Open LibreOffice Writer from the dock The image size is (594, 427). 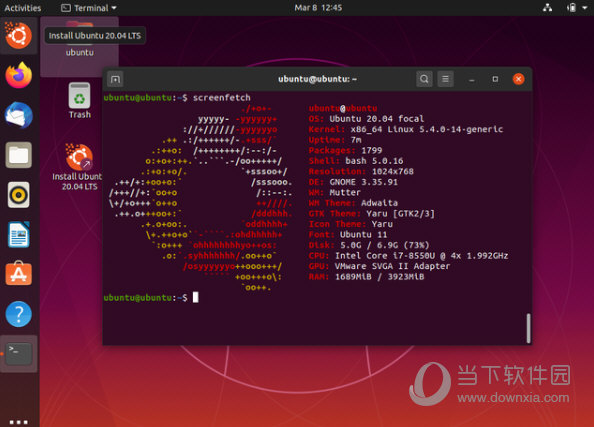[19, 235]
